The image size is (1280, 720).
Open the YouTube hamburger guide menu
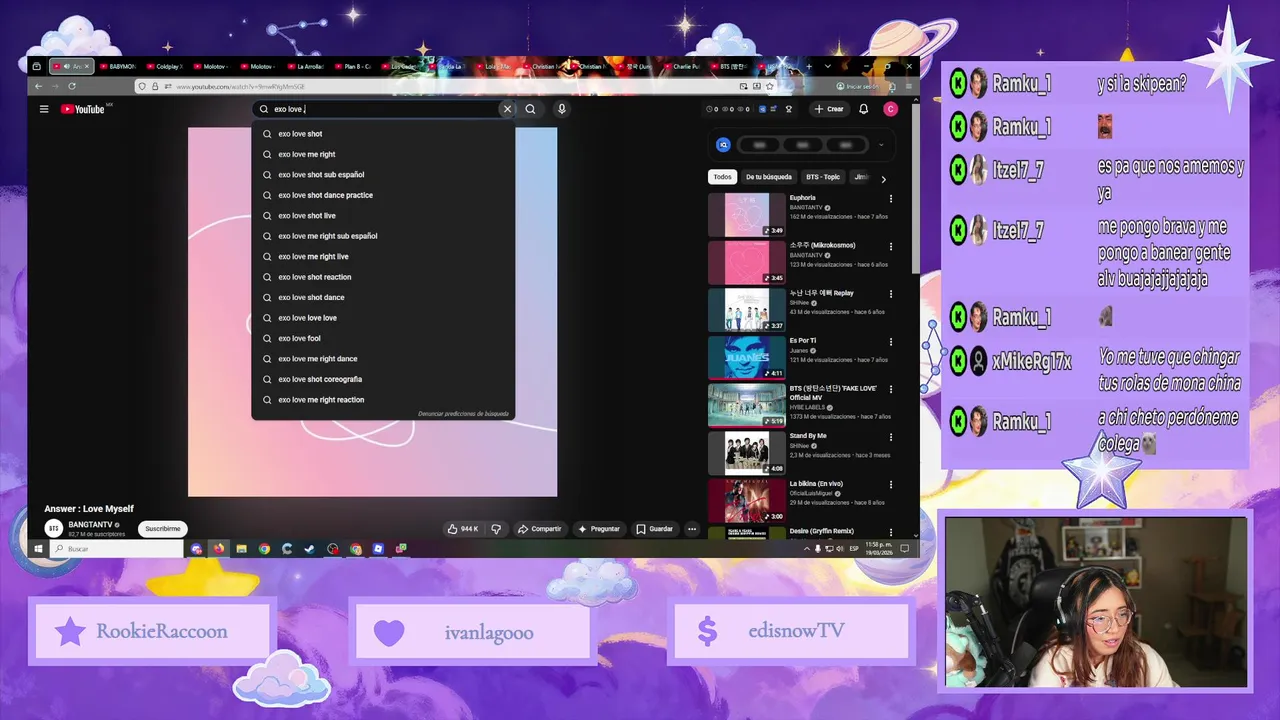pos(44,109)
